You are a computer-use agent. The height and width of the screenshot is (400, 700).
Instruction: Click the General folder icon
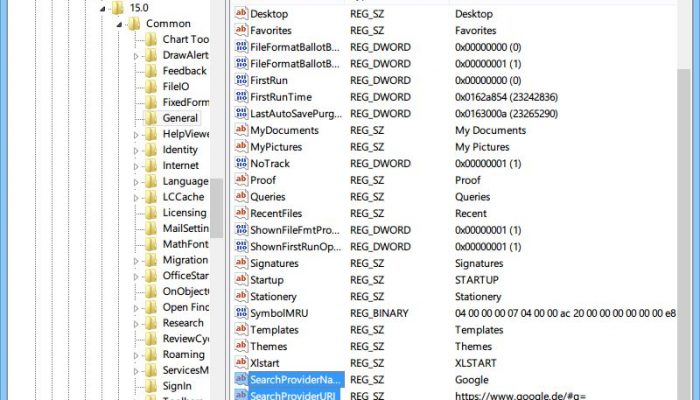tap(151, 118)
